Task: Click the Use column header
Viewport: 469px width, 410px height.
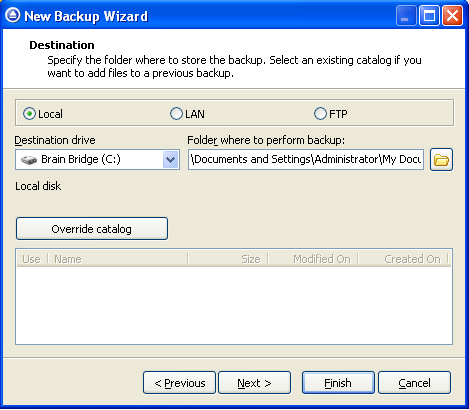Action: pos(32,259)
